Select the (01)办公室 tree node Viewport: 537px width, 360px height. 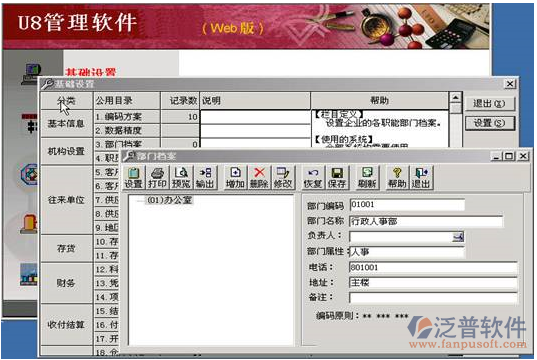(x=170, y=200)
